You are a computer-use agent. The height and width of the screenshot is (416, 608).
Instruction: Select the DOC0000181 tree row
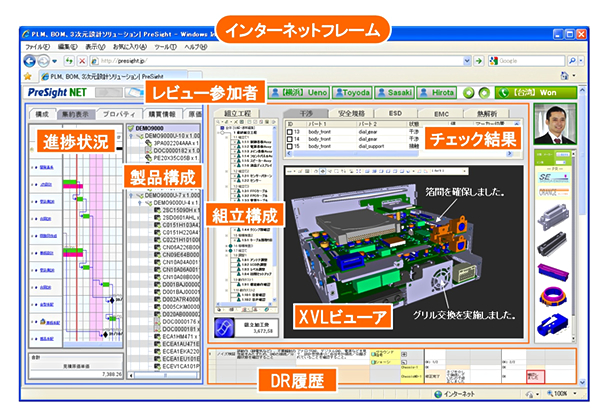click(x=164, y=329)
